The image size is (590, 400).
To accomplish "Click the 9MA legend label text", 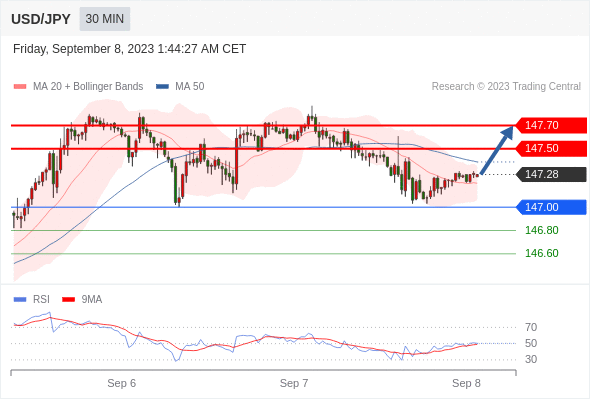I will pyautogui.click(x=92, y=300).
